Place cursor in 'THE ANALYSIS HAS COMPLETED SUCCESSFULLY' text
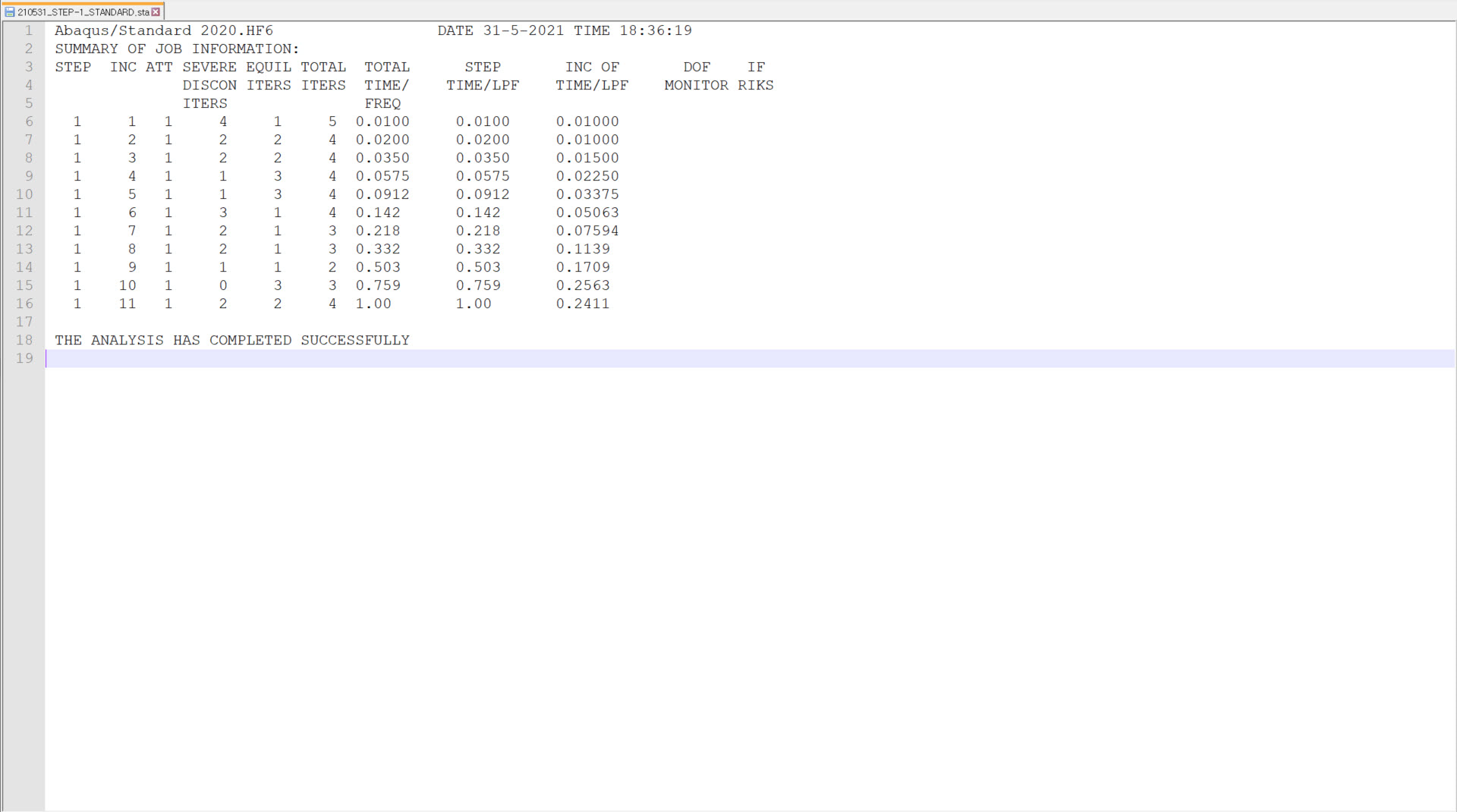 click(232, 340)
